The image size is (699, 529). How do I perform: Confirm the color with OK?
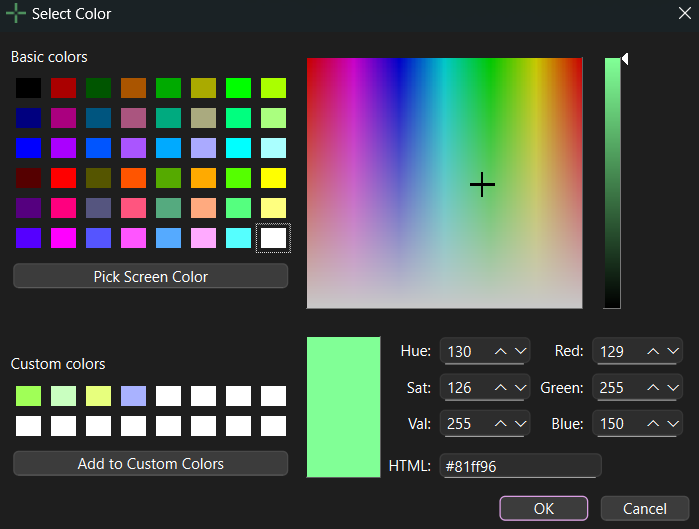[543, 508]
